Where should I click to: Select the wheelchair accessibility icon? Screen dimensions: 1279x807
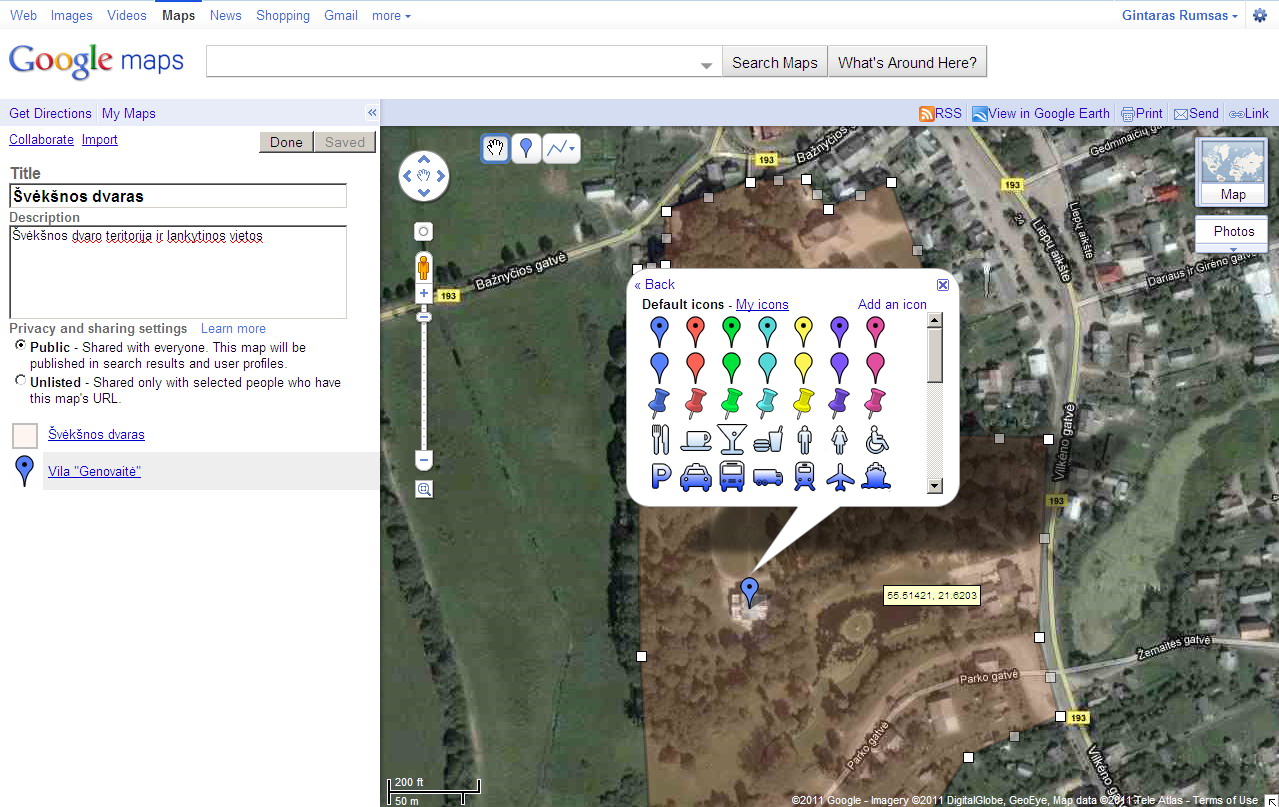click(876, 439)
